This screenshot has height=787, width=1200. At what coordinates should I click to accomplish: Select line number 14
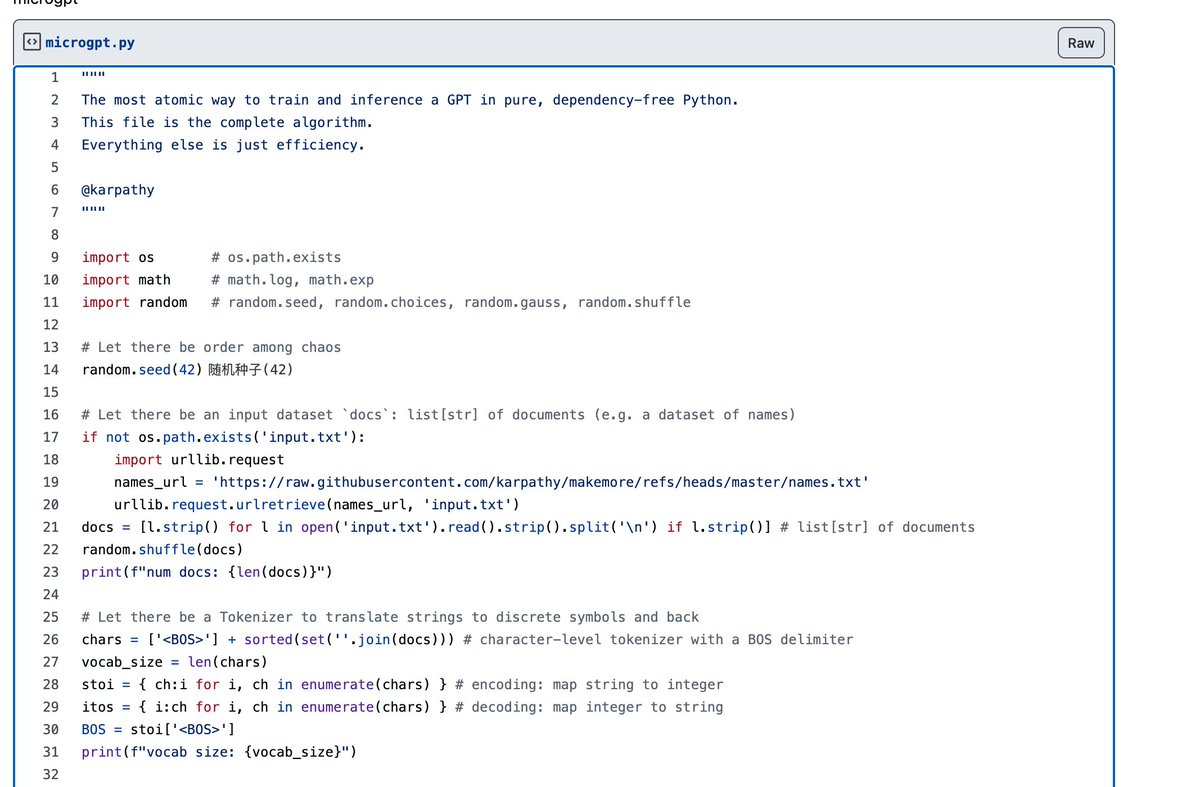click(x=50, y=370)
